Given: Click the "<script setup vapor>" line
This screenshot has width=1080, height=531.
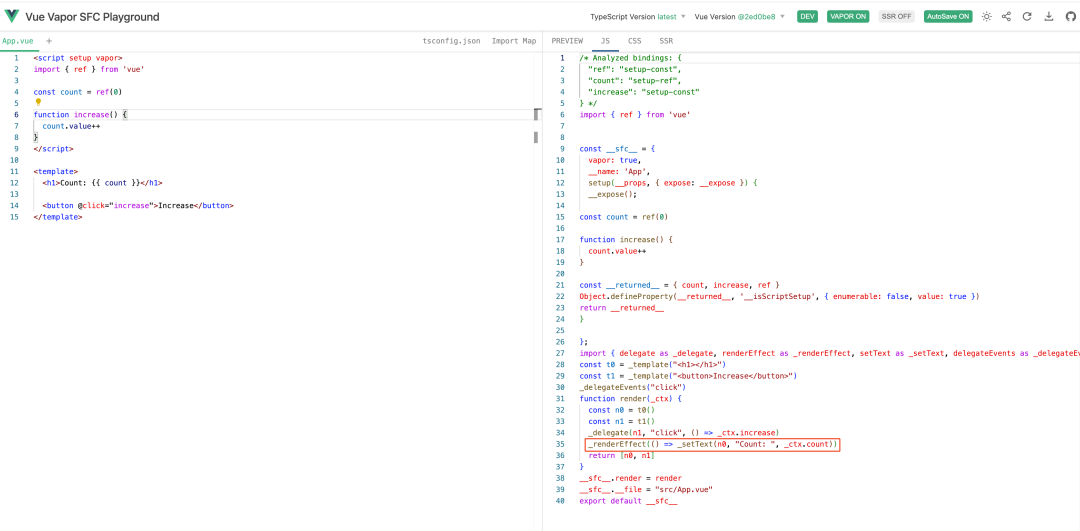Looking at the screenshot, I should click(x=78, y=58).
